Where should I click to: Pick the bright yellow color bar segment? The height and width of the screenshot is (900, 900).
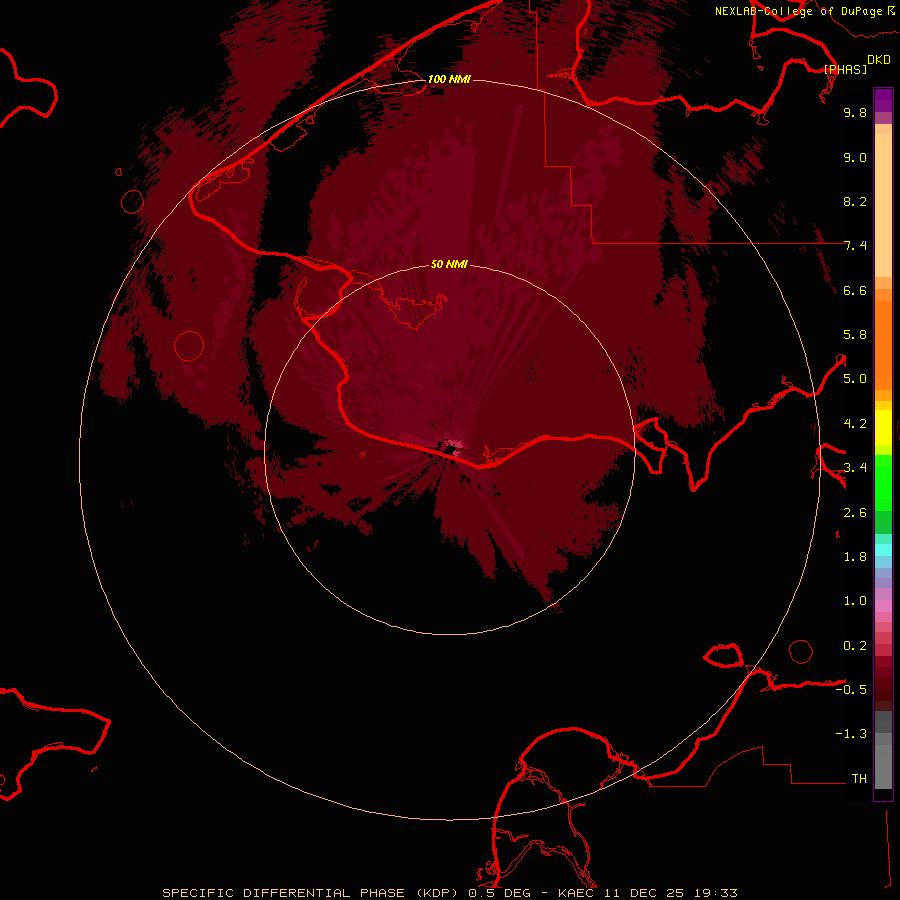coord(883,428)
